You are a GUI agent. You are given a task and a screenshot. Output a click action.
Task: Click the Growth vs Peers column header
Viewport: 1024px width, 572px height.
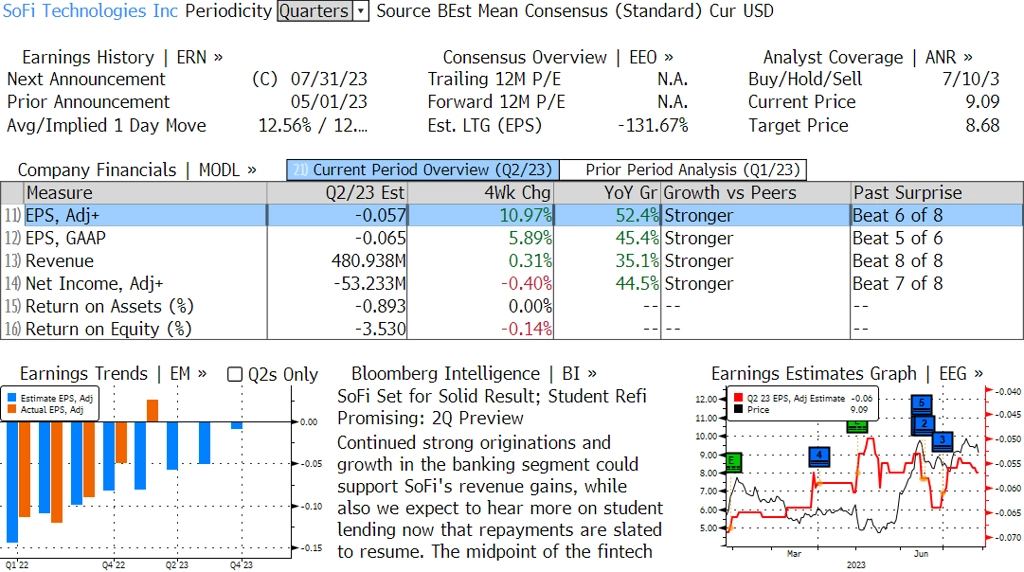[756, 193]
